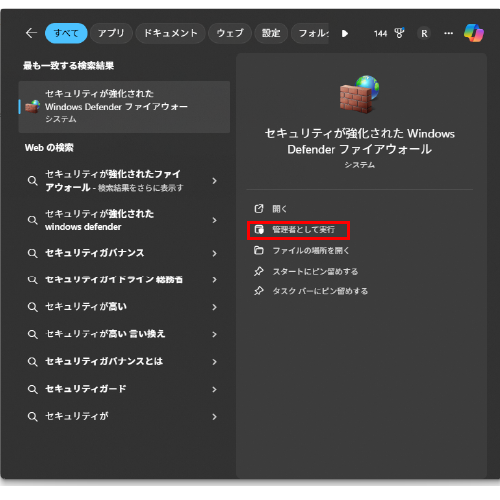Expand the セキュリティが高い suggestion chevron

[x=214, y=307]
